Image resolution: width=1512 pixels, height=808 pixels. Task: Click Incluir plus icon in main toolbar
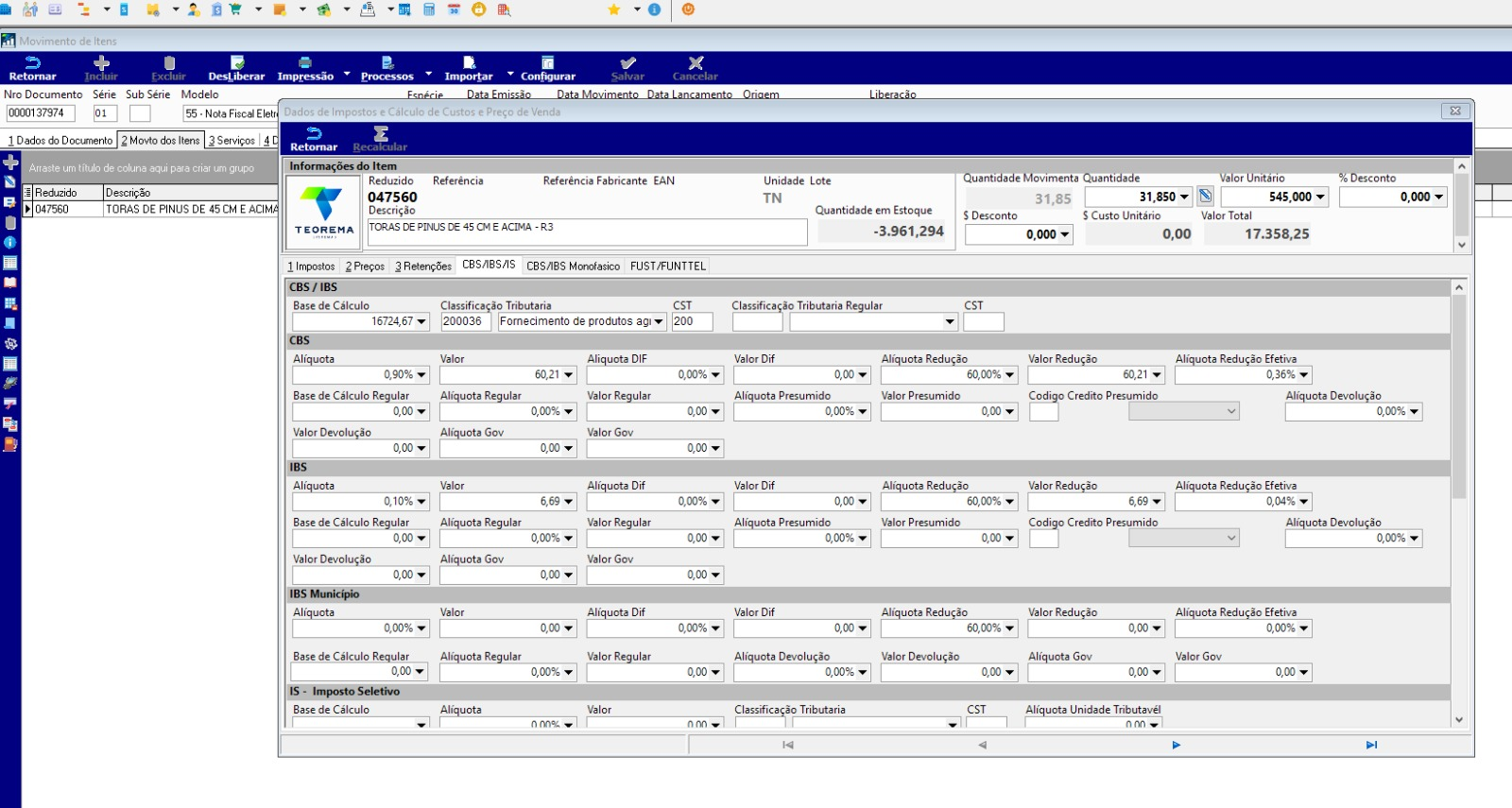101,62
